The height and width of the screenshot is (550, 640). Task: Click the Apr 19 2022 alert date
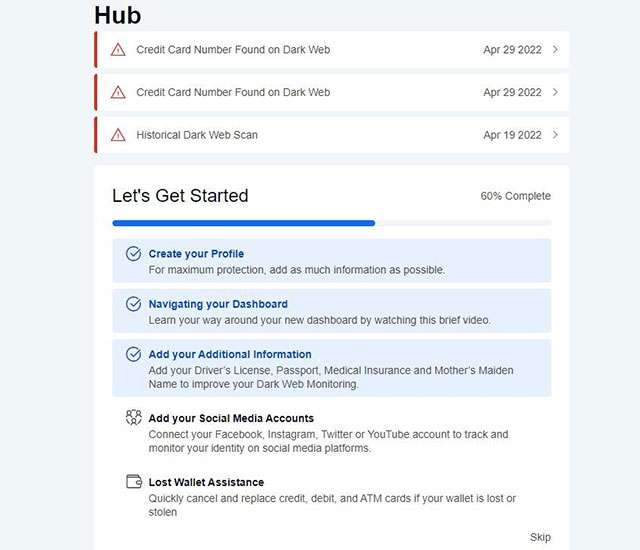512,135
